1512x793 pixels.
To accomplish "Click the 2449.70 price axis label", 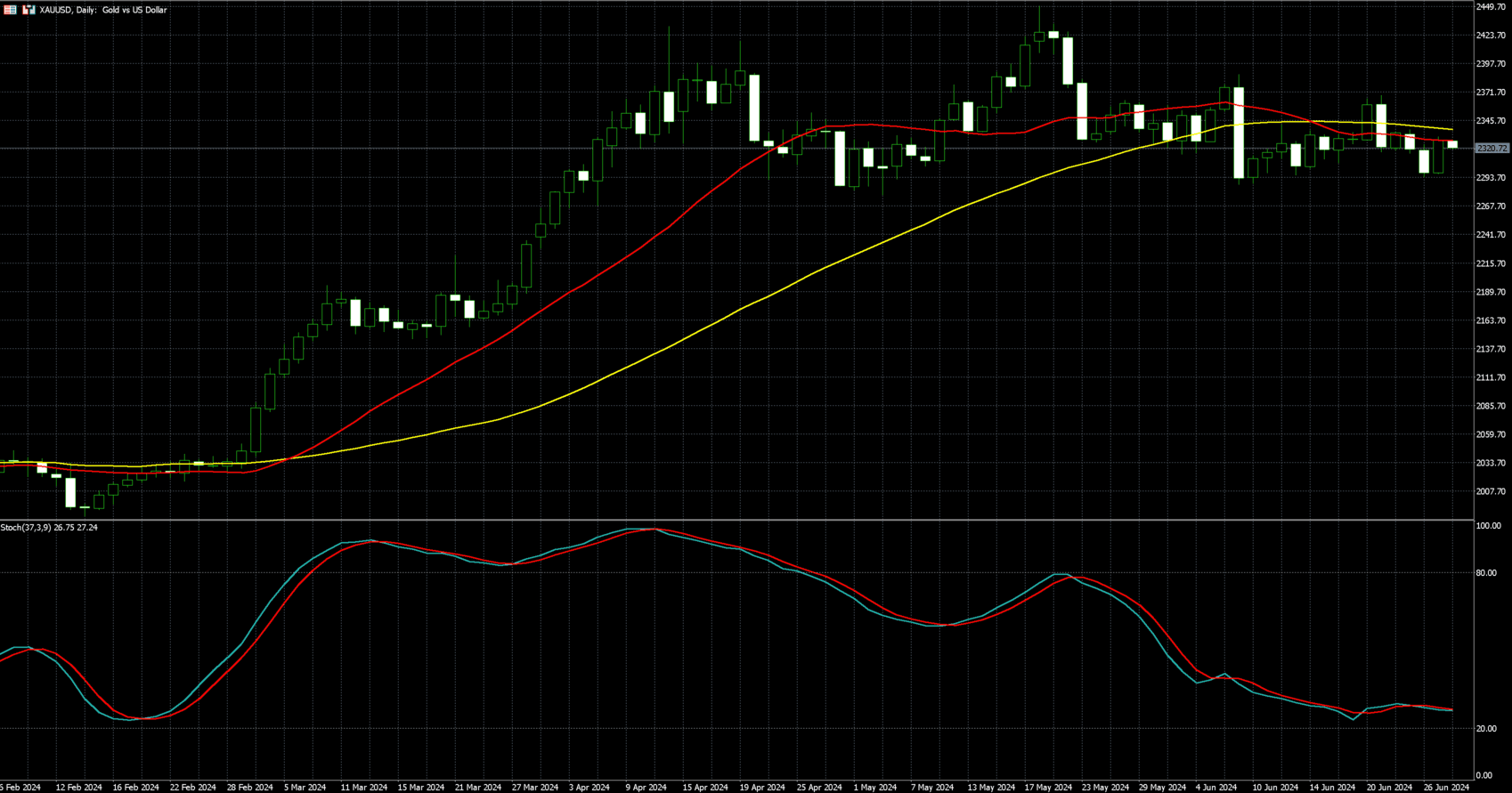I will (x=1491, y=7).
